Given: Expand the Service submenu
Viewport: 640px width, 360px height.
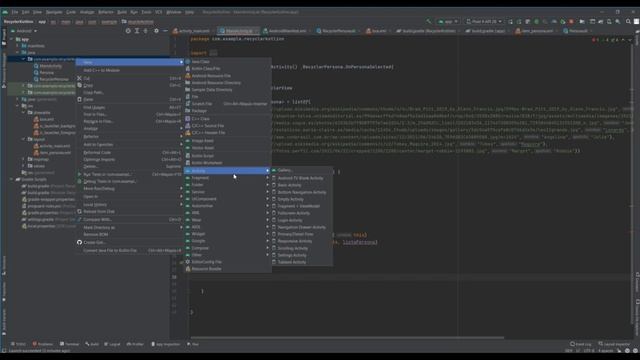Looking at the screenshot, I should point(227,192).
